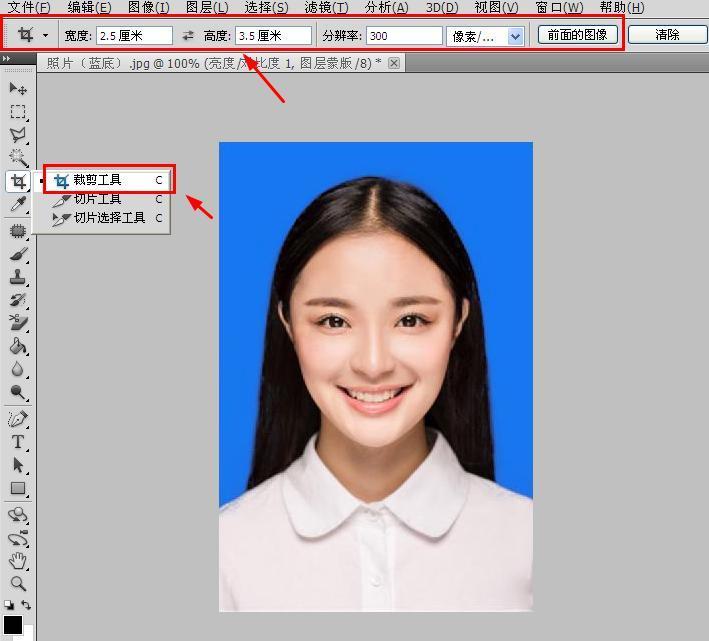The width and height of the screenshot is (709, 641).
Task: Open the 视图(V) menu
Action: (496, 7)
